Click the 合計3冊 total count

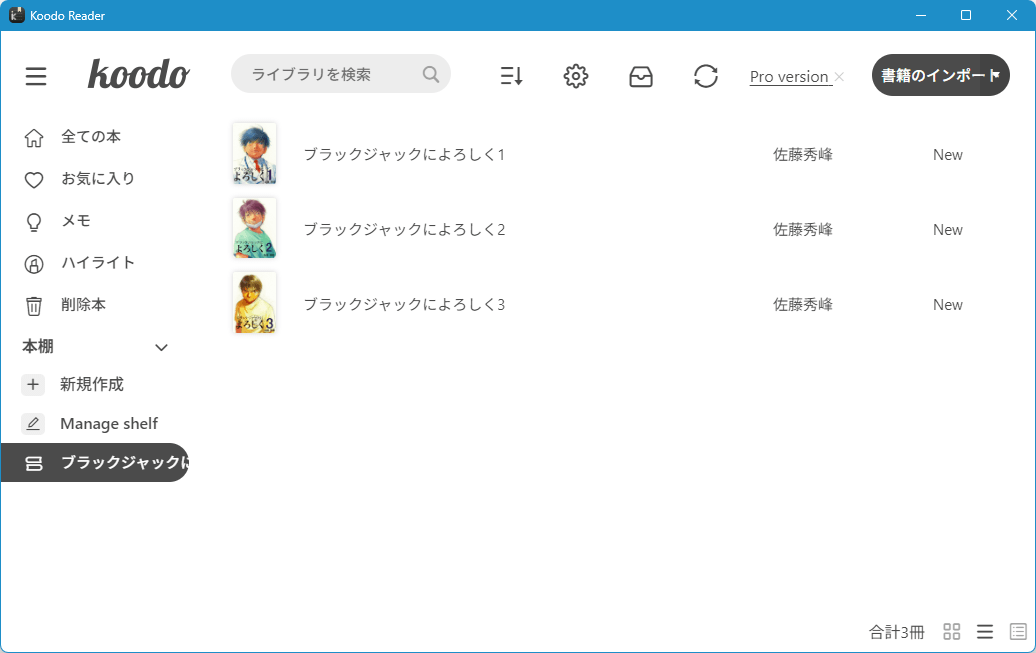[896, 633]
